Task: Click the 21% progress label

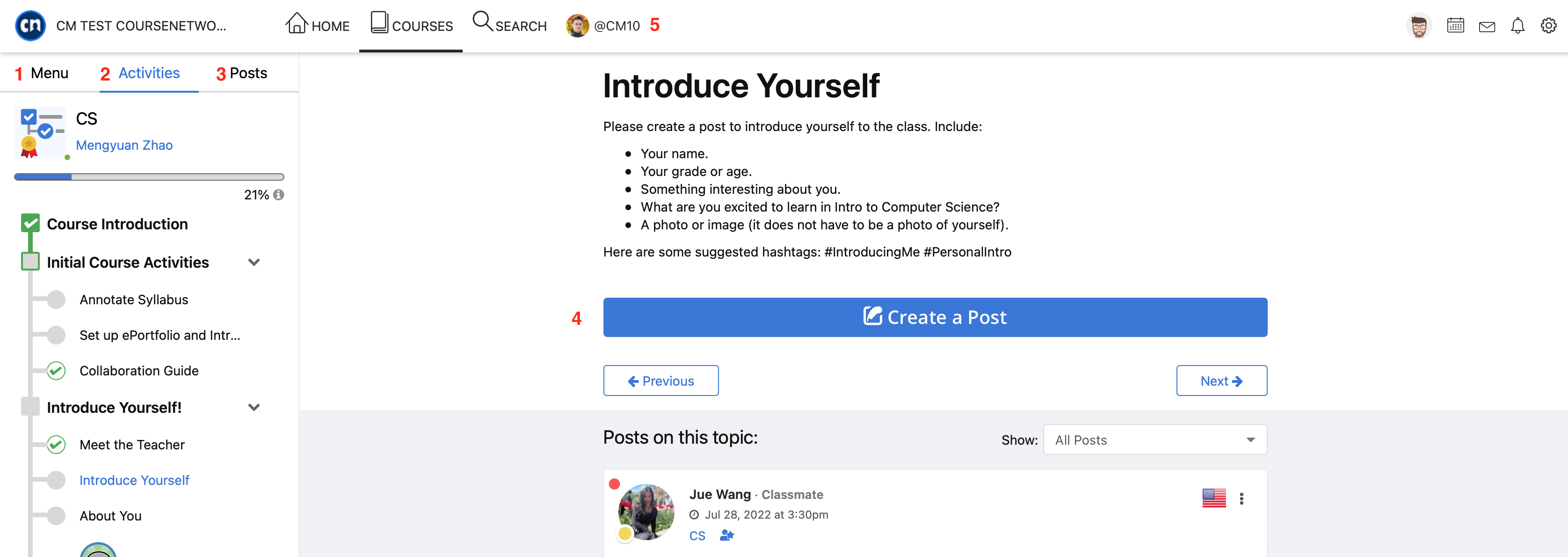Action: (x=256, y=195)
